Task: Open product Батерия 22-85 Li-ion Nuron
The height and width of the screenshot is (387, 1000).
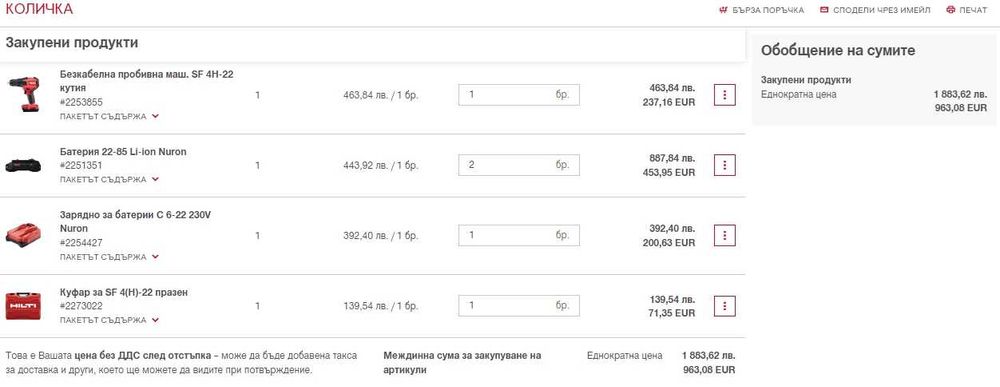Action: click(123, 152)
